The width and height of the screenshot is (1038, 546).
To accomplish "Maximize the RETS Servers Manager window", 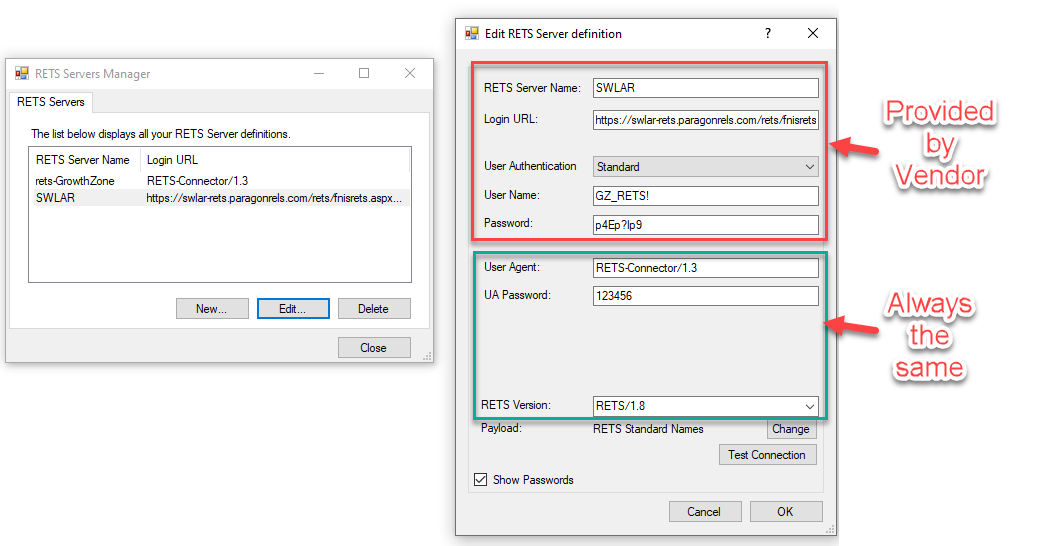I will click(364, 73).
